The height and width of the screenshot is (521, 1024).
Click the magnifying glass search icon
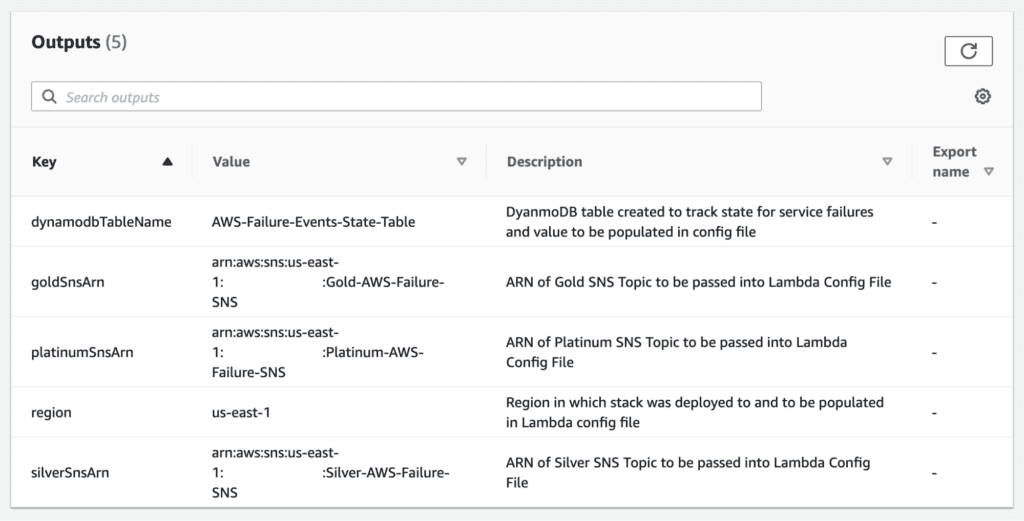(x=49, y=97)
